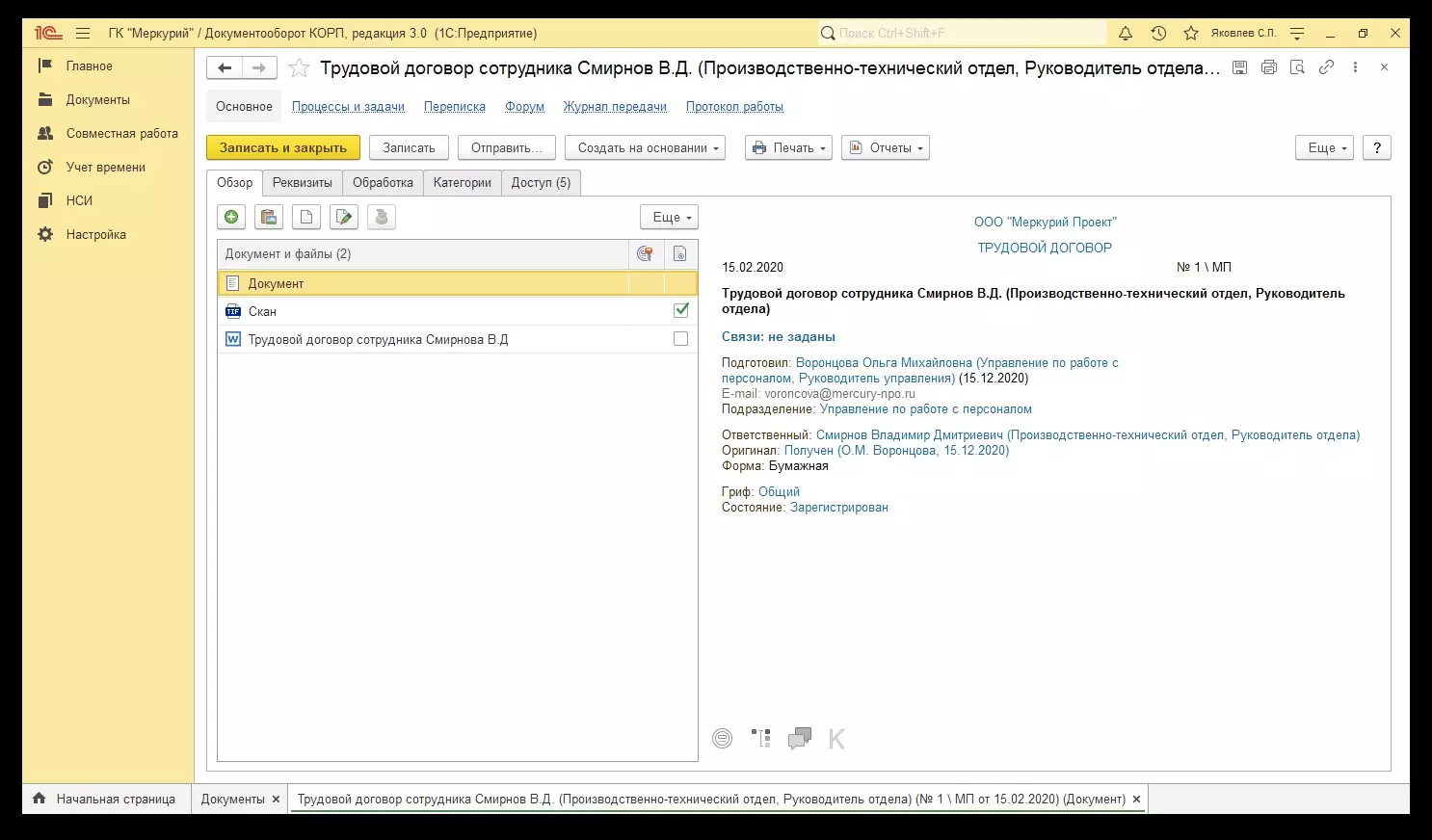This screenshot has width=1432, height=840.
Task: Switch to Начальная страница tab
Action: point(105,799)
